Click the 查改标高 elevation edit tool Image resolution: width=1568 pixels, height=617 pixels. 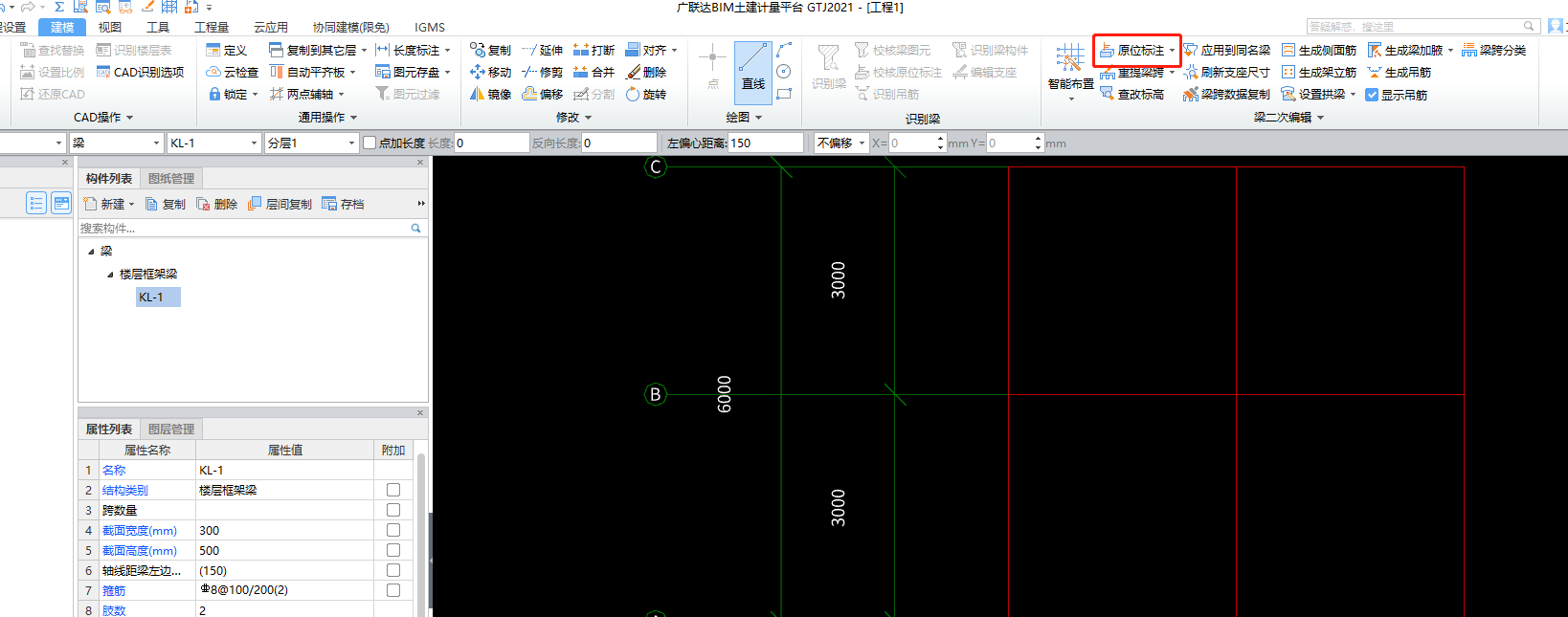1131,94
